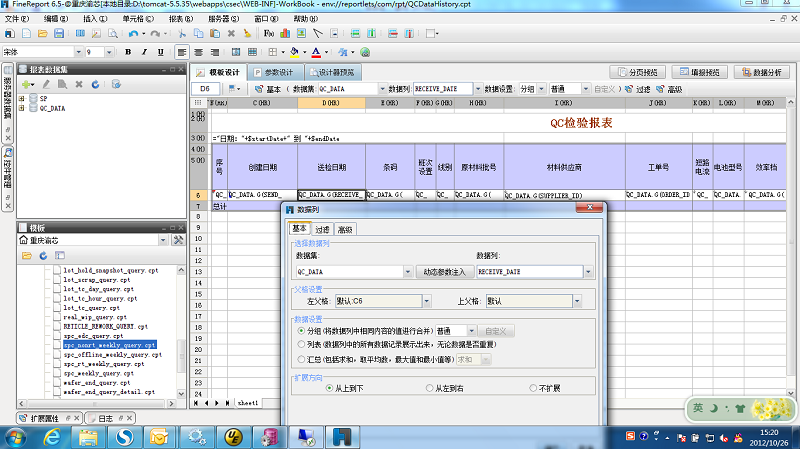Toggle Bold text formatting
Image resolution: width=800 pixels, height=449 pixels.
(129, 52)
